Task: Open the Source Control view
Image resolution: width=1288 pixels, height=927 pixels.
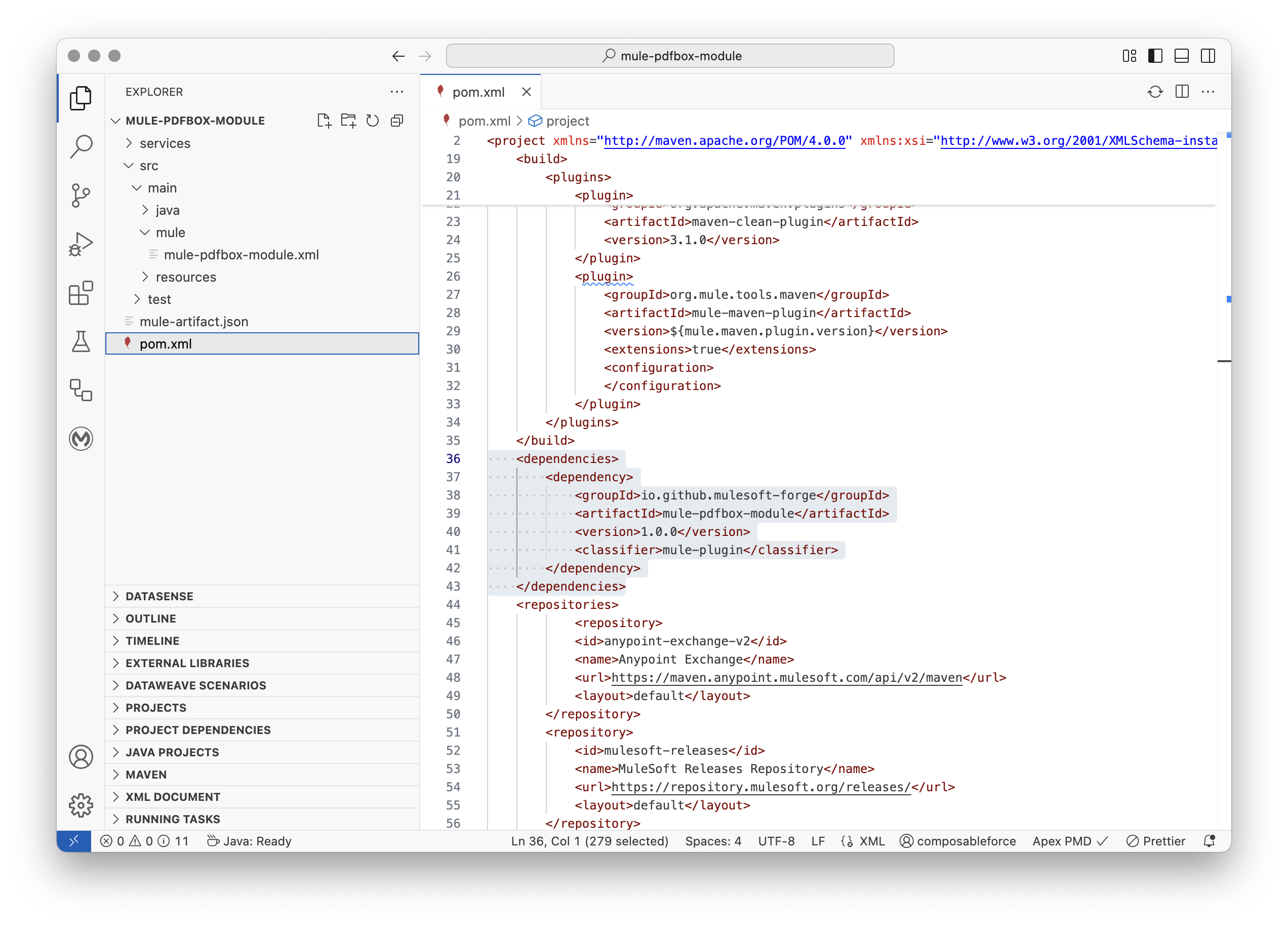Action: coord(80,195)
